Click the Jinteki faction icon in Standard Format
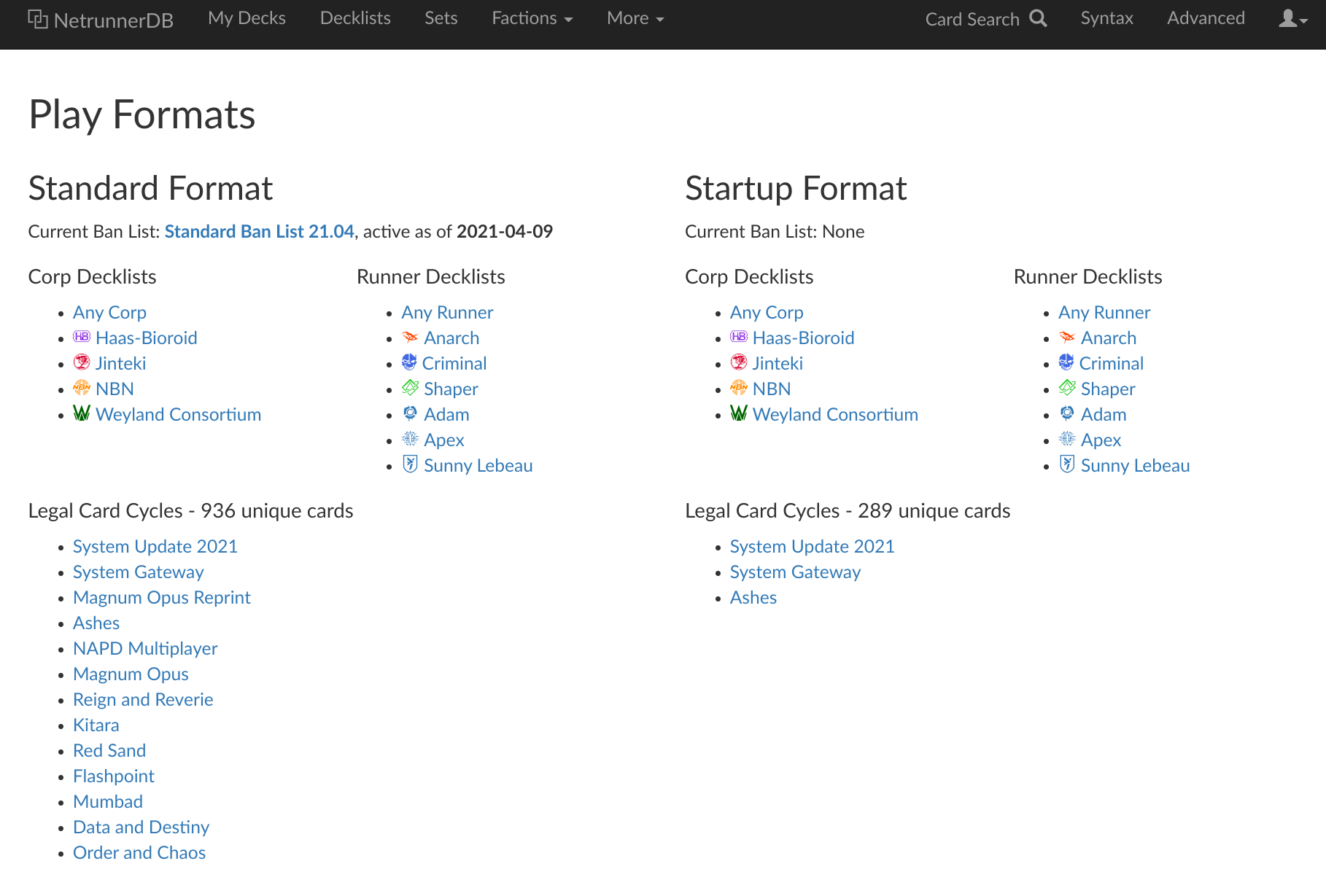 coord(82,362)
